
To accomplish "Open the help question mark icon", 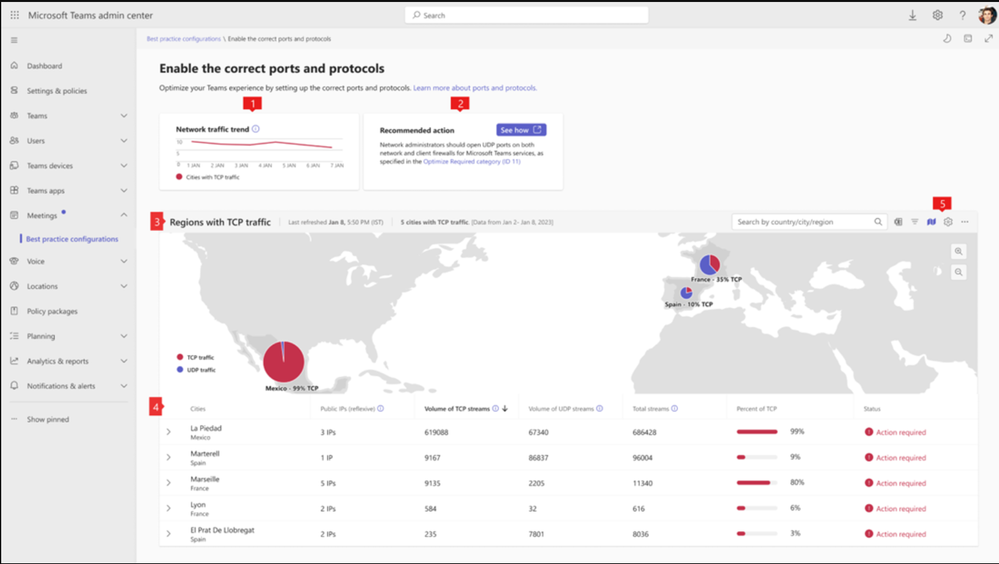I will coord(962,15).
